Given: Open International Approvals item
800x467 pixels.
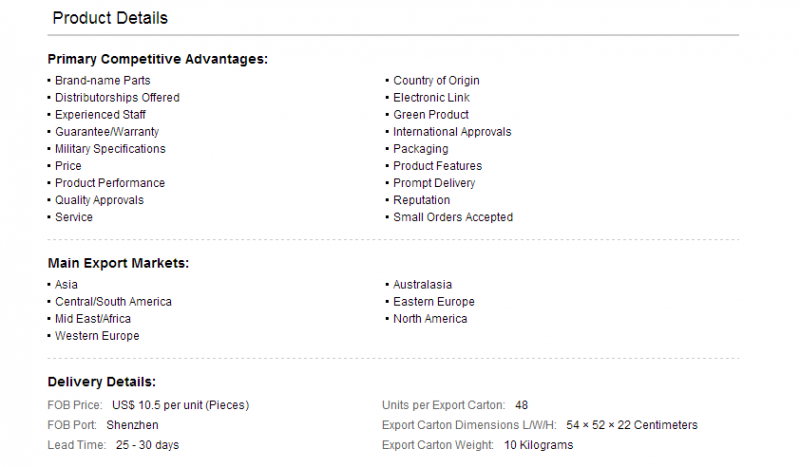Looking at the screenshot, I should coord(452,132).
